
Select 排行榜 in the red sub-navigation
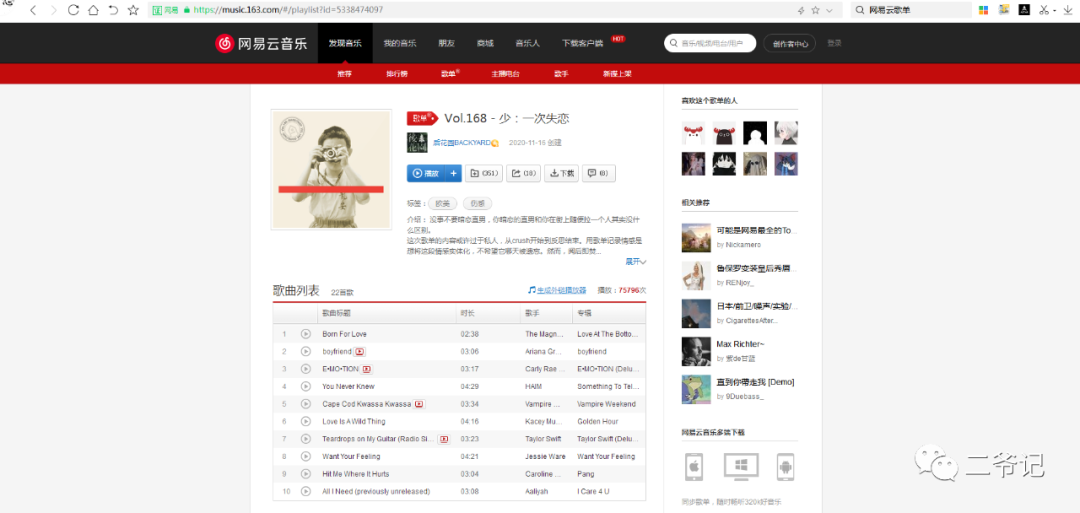(x=397, y=74)
